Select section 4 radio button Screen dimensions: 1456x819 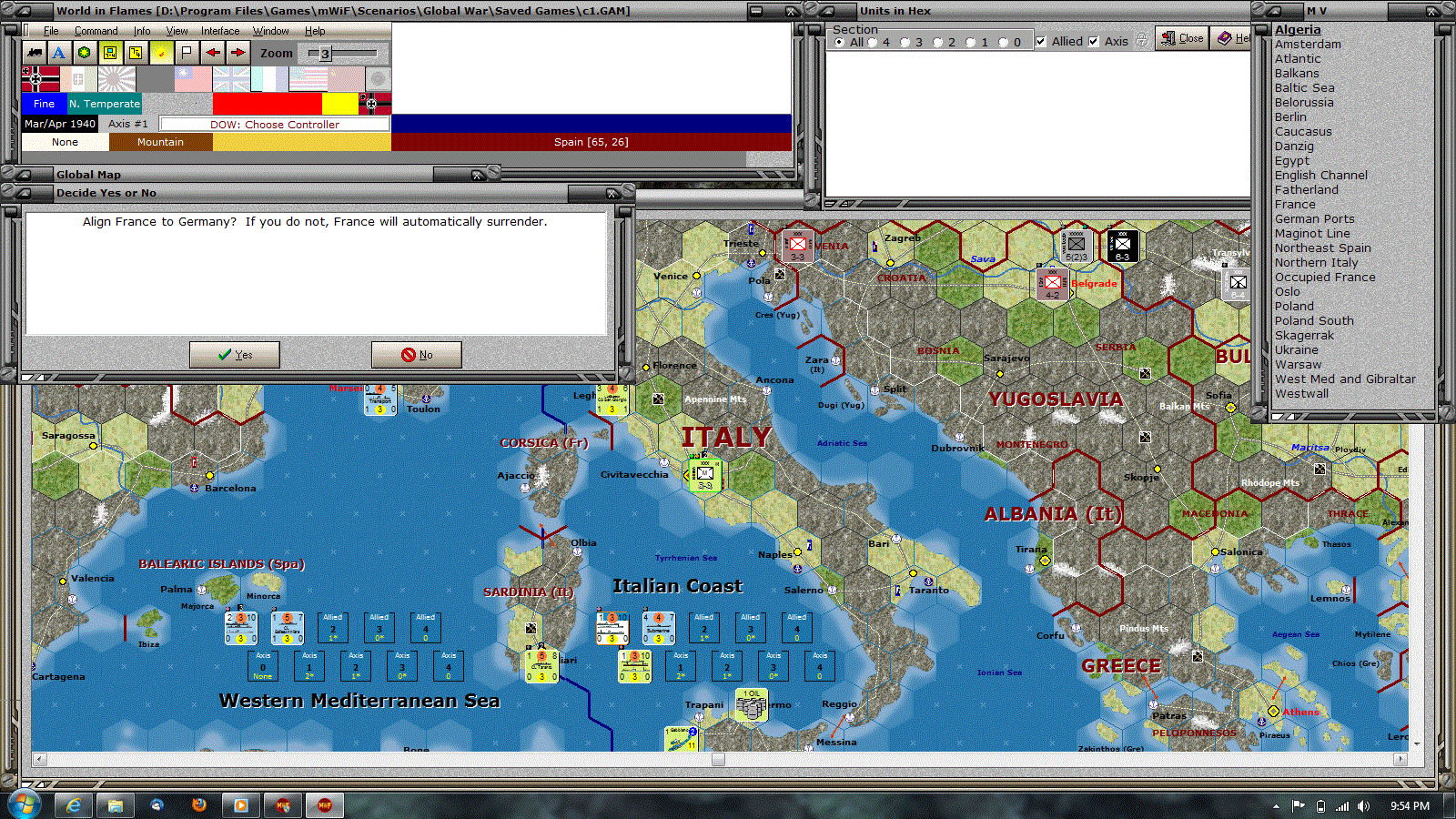pyautogui.click(x=873, y=42)
